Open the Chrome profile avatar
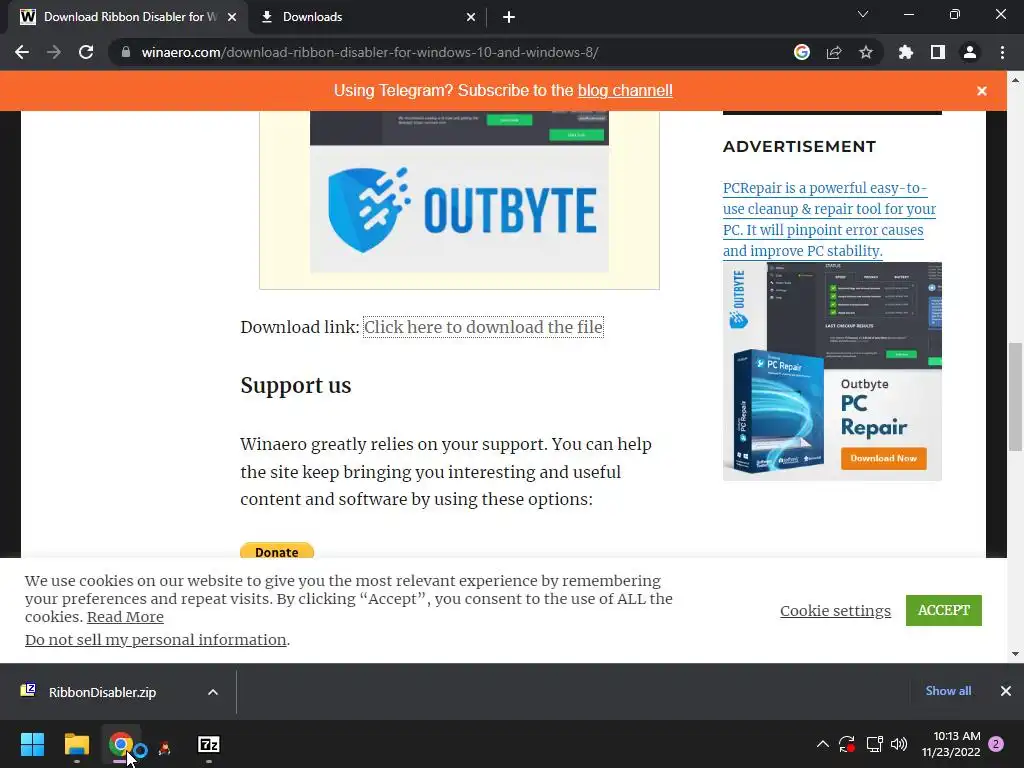The image size is (1024, 768). (x=970, y=52)
